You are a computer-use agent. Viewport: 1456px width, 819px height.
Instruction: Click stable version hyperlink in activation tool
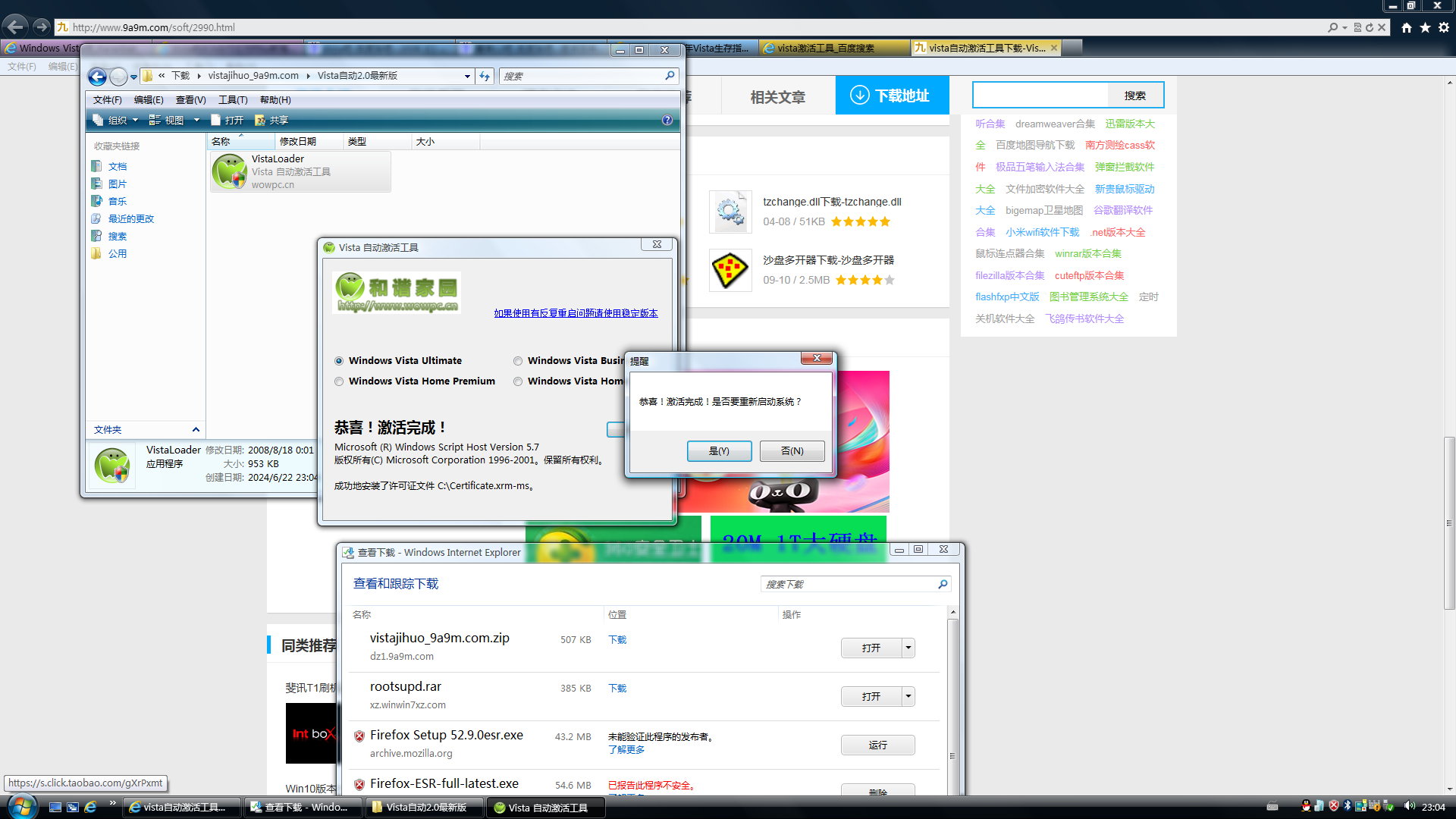pyautogui.click(x=576, y=313)
